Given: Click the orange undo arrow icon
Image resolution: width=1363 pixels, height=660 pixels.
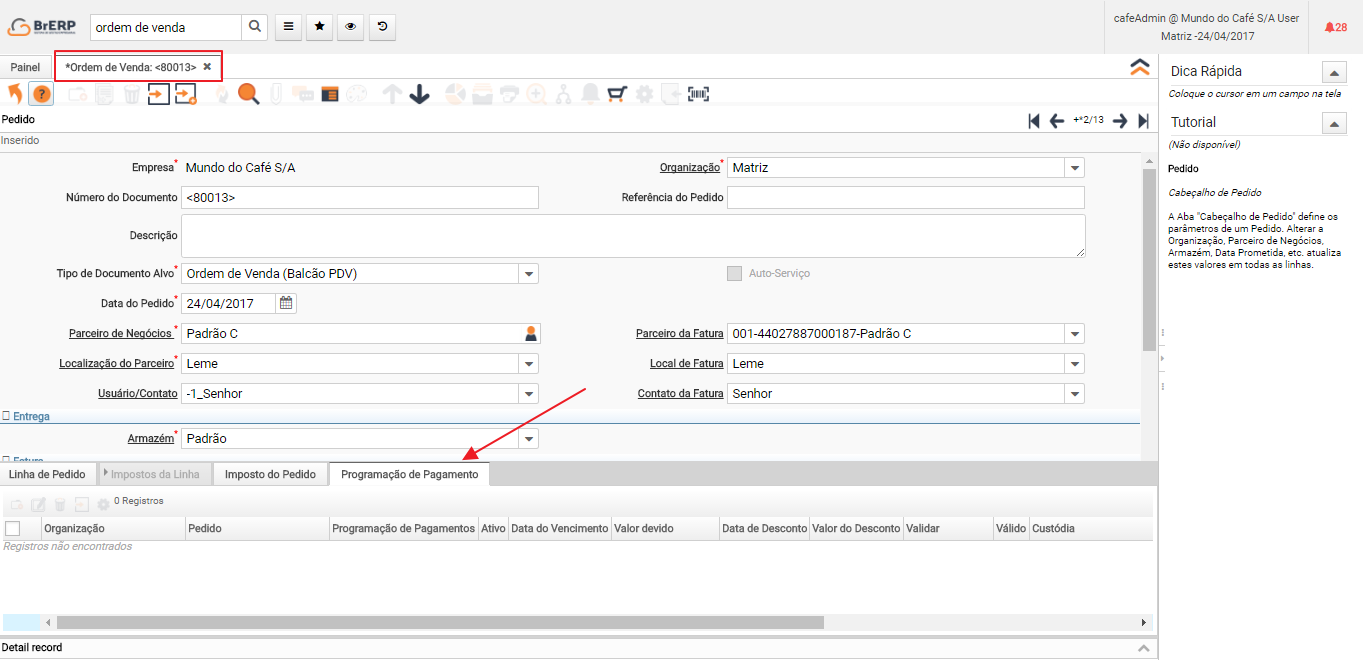Looking at the screenshot, I should (15, 94).
